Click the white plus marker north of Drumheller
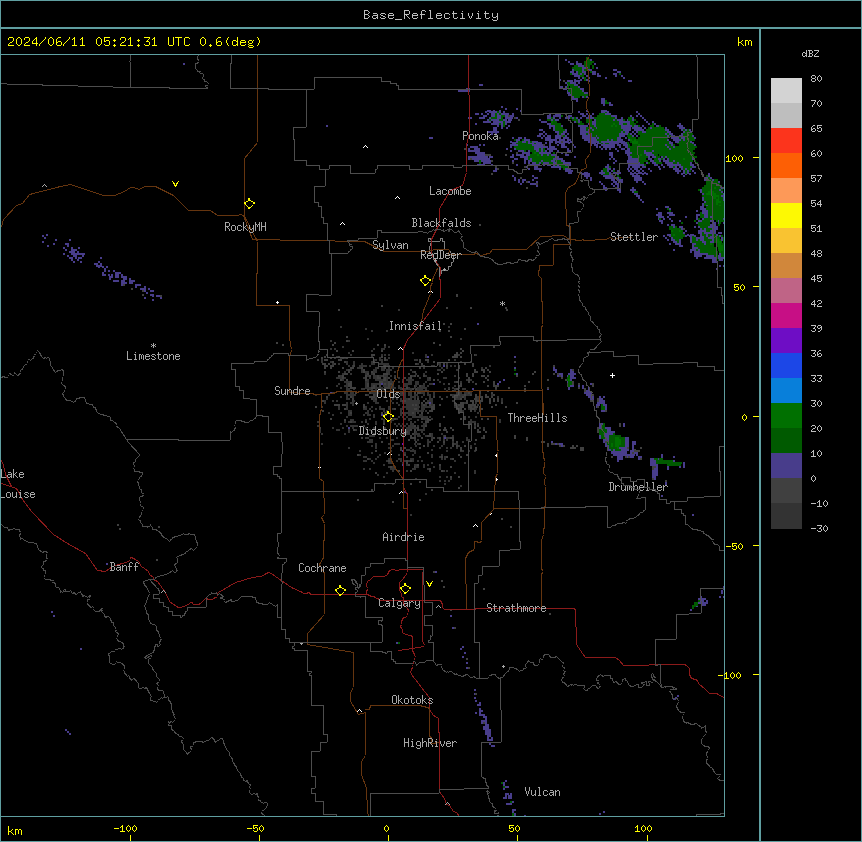Image resolution: width=862 pixels, height=842 pixels. click(612, 375)
